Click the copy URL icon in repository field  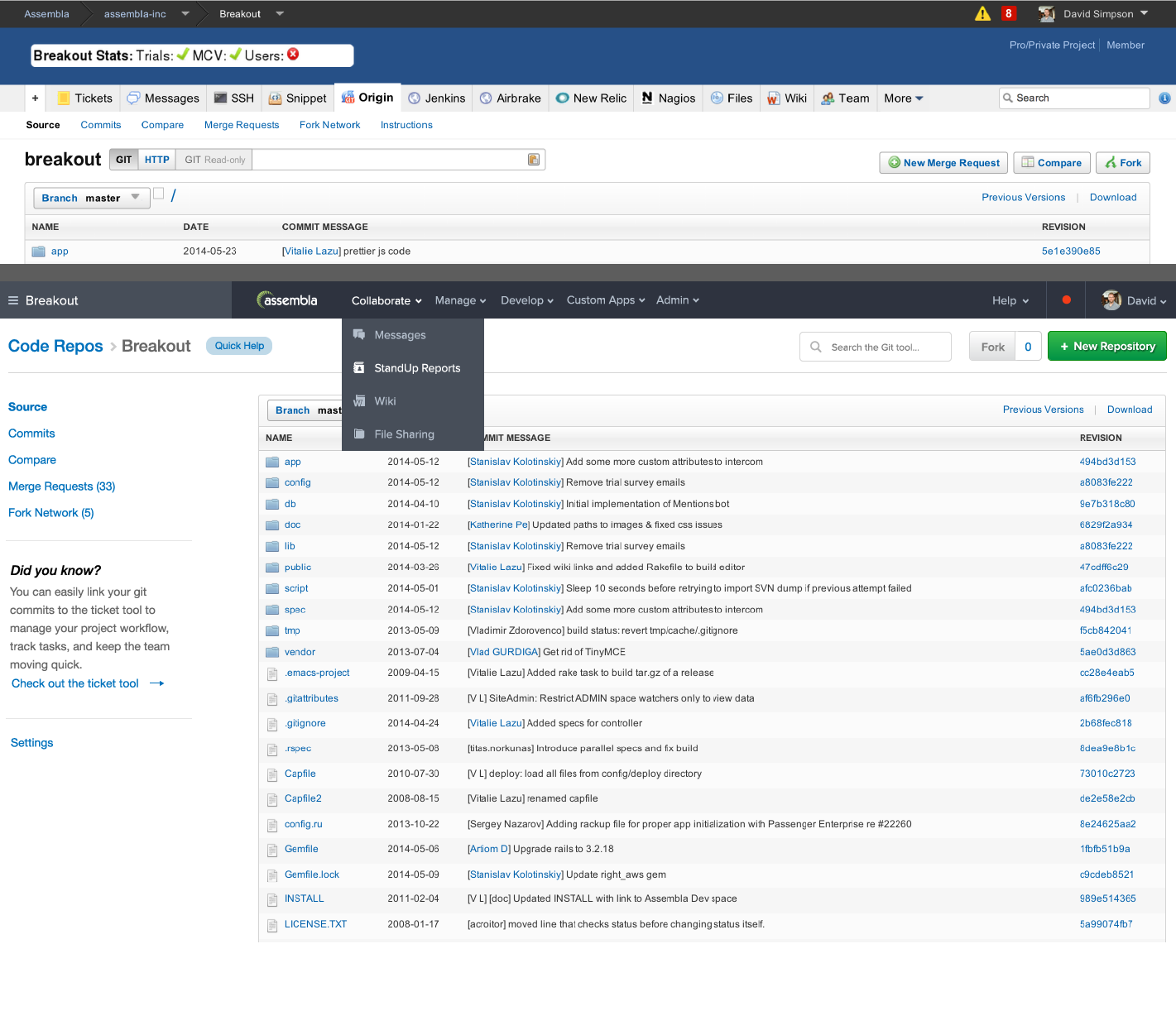[534, 160]
